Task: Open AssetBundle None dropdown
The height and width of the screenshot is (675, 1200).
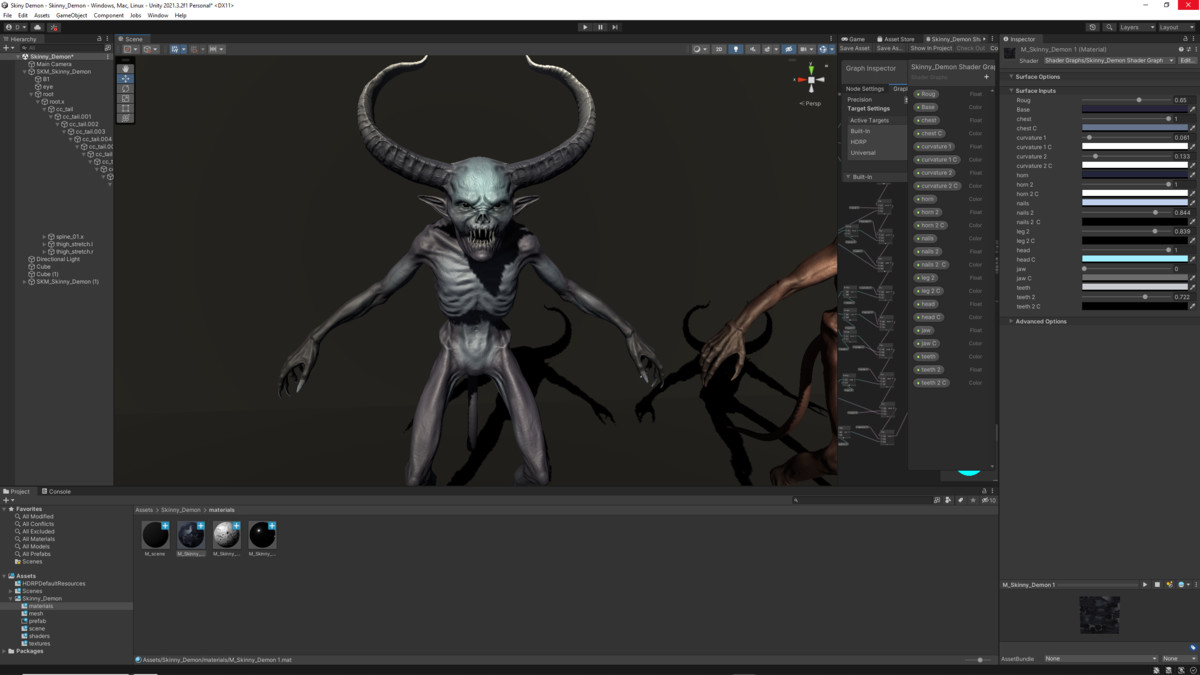Action: pyautogui.click(x=1100, y=659)
